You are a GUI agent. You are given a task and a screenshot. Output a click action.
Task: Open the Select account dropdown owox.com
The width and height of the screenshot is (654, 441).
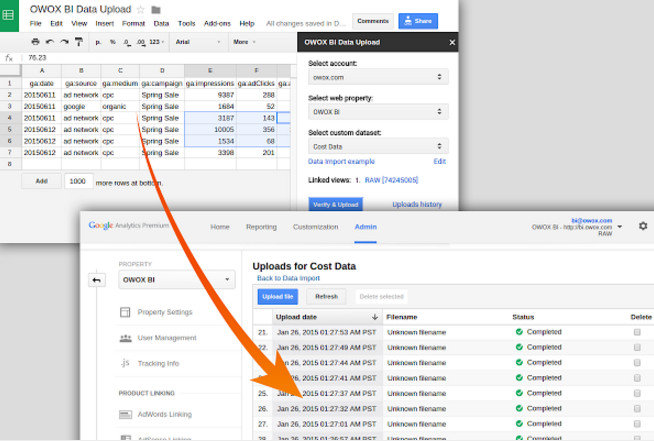(x=378, y=77)
